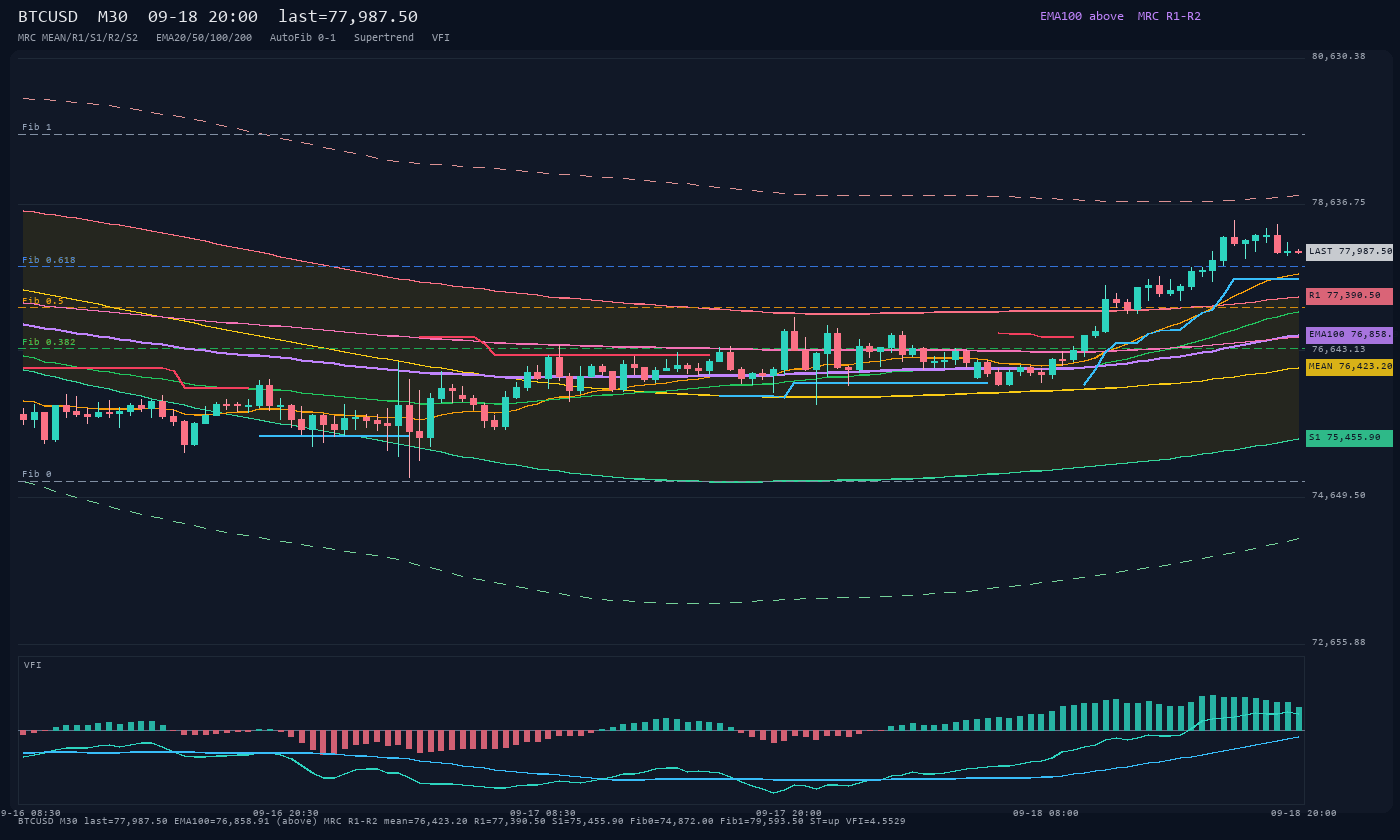Viewport: 1400px width, 840px height.
Task: Click the Fib 0 level label
Action: tap(37, 474)
